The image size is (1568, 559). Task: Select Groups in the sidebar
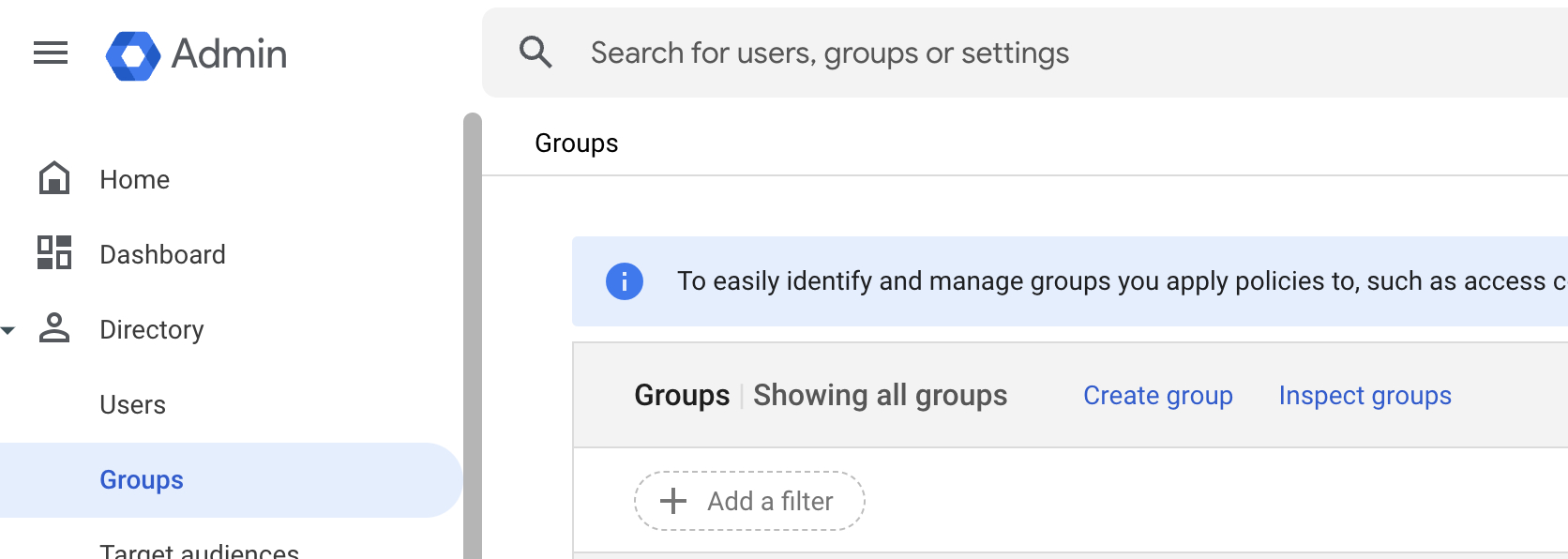142,480
